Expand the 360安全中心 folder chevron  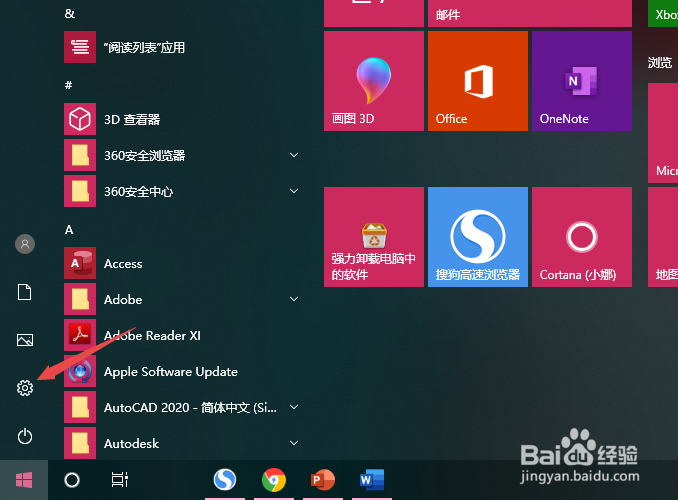(294, 191)
